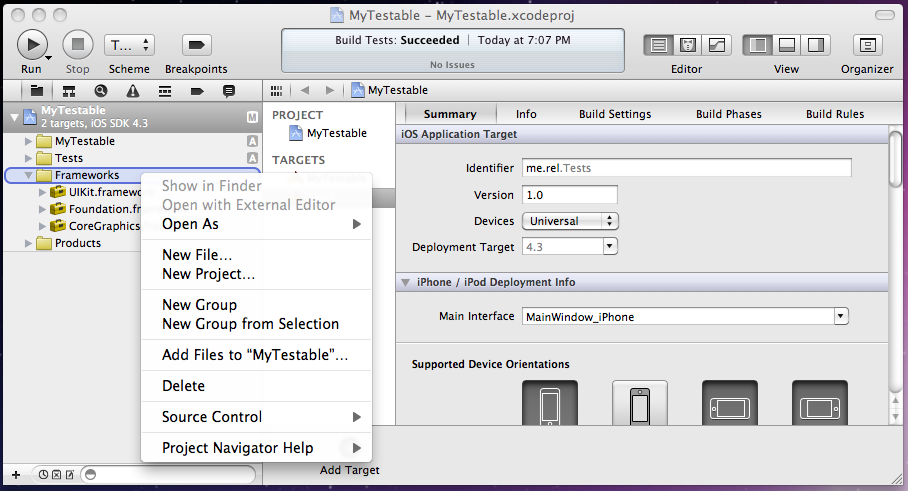The width and height of the screenshot is (908, 491).
Task: Open related files grid menu
Action: click(x=276, y=90)
